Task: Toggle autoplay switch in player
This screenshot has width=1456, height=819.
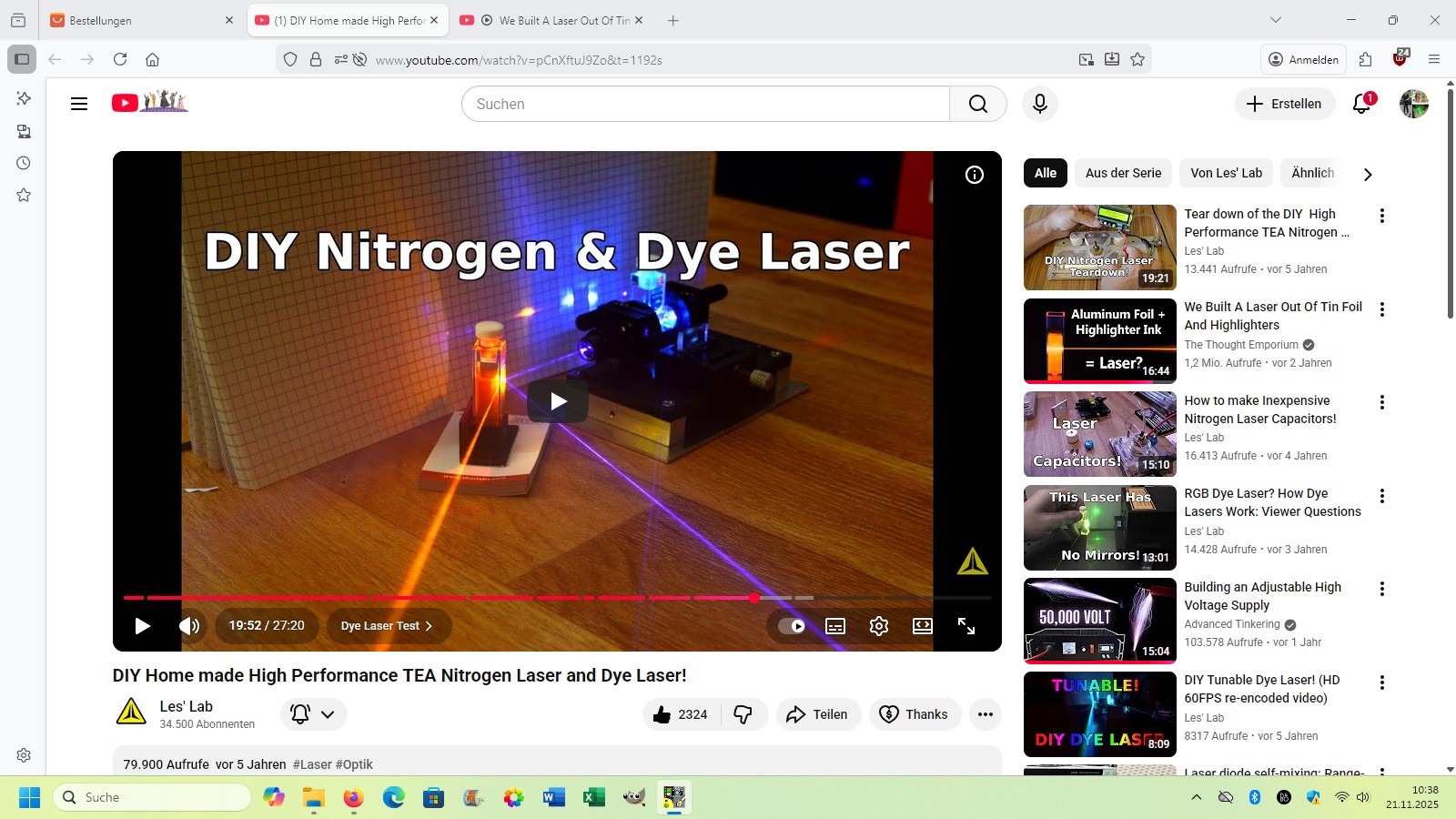Action: (792, 626)
